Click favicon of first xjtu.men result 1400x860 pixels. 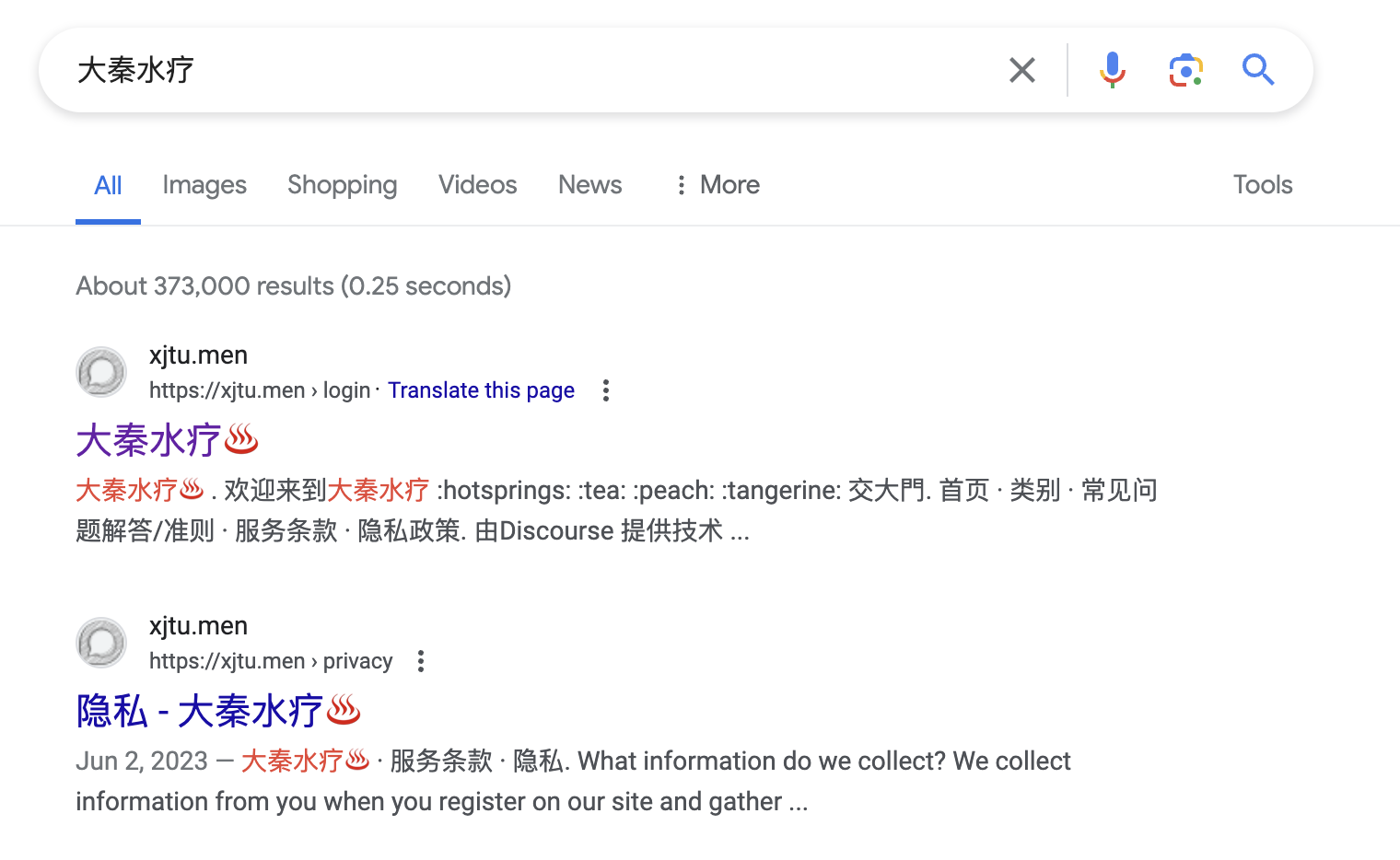pos(101,372)
